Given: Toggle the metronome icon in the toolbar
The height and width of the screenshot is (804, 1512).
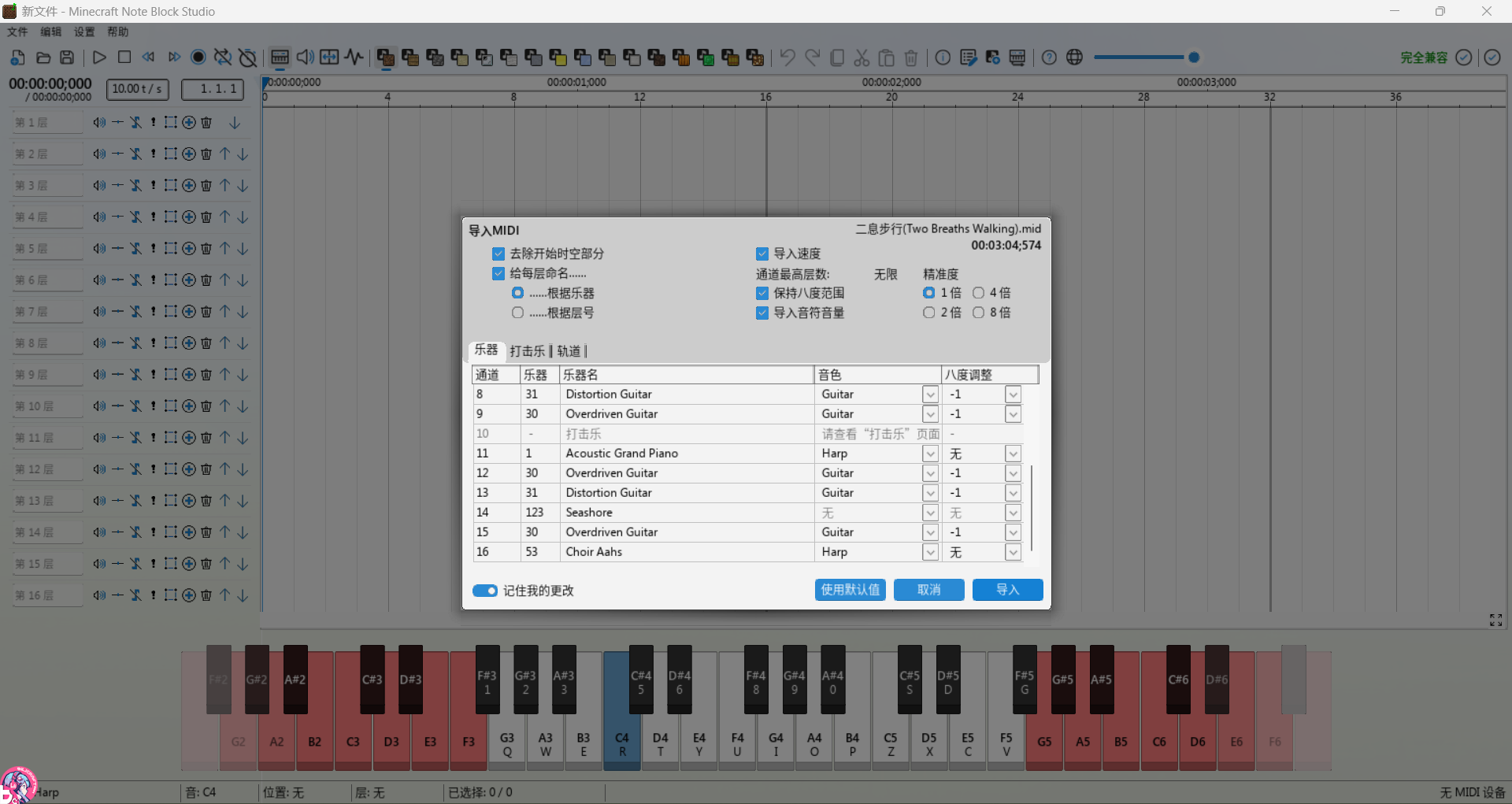Looking at the screenshot, I should tap(248, 57).
